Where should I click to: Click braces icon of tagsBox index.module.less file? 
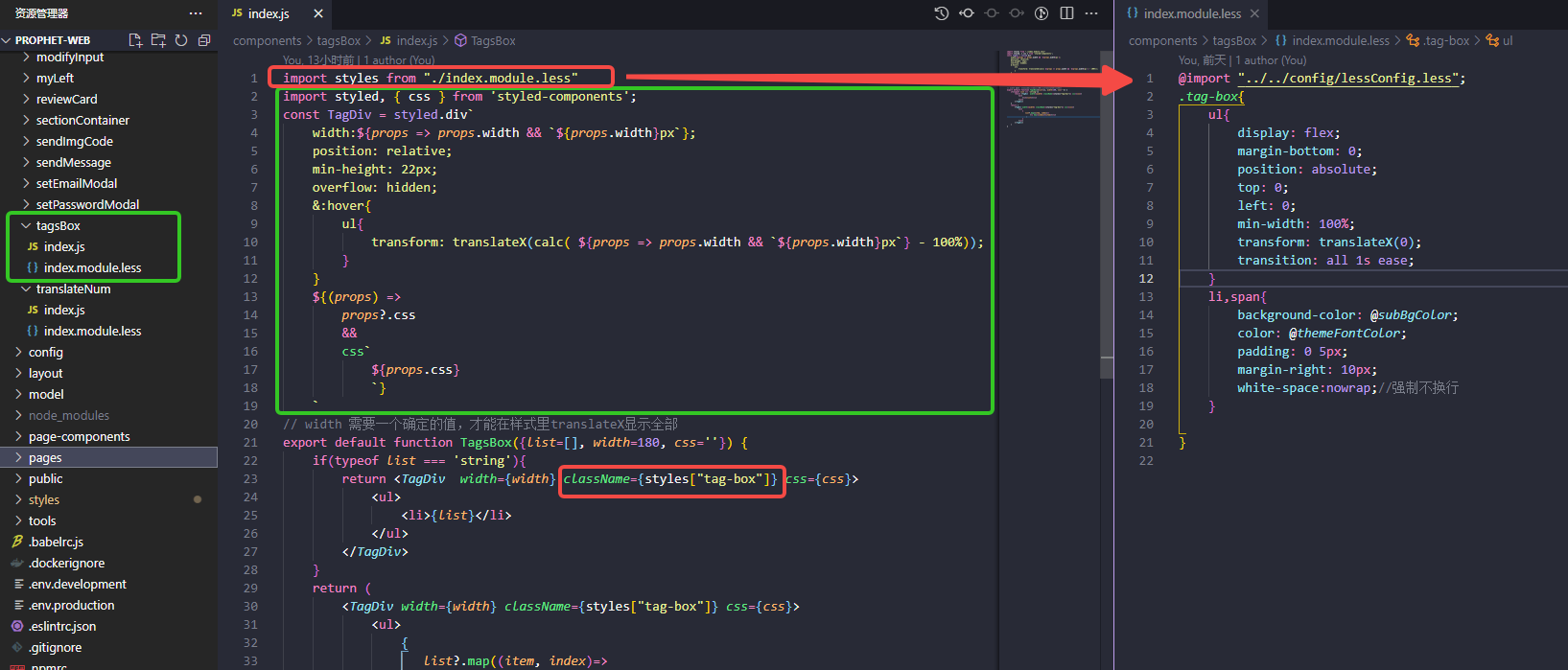[33, 267]
